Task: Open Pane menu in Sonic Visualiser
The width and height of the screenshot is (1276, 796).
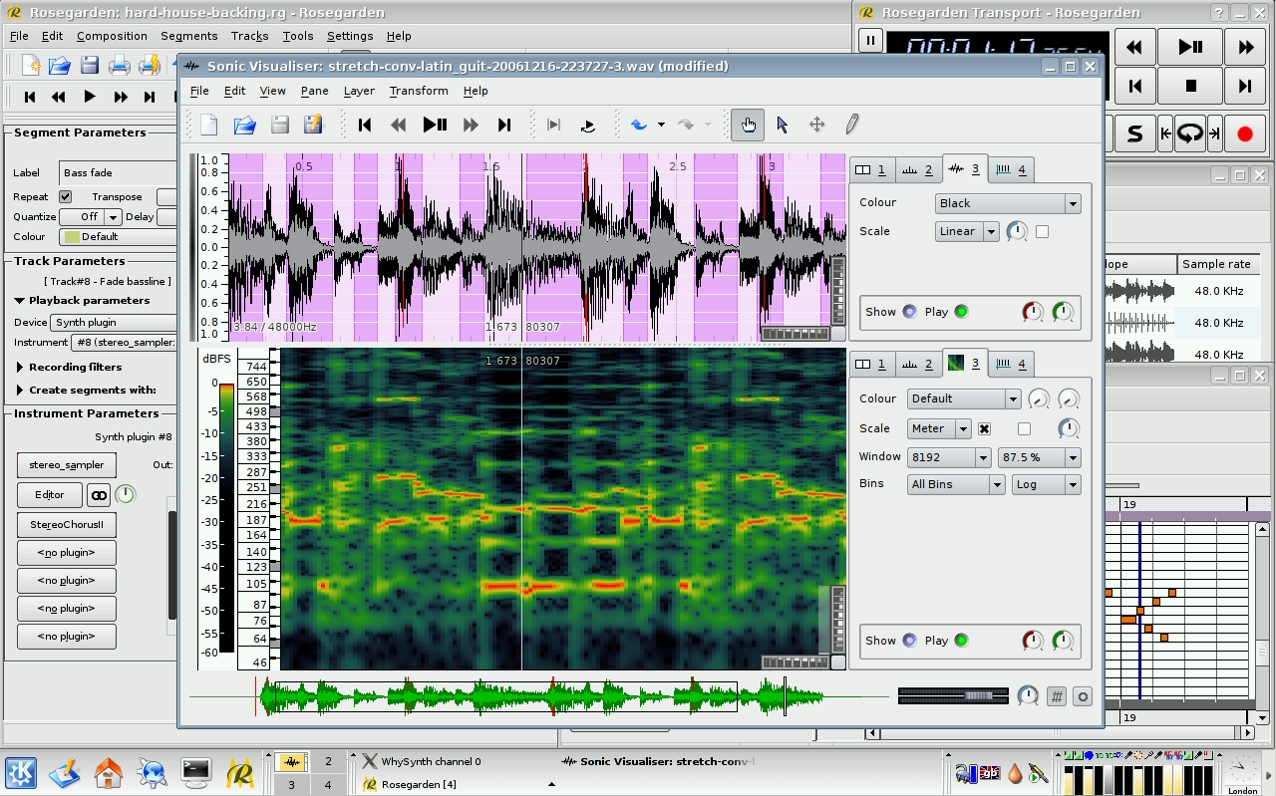Action: tap(314, 91)
